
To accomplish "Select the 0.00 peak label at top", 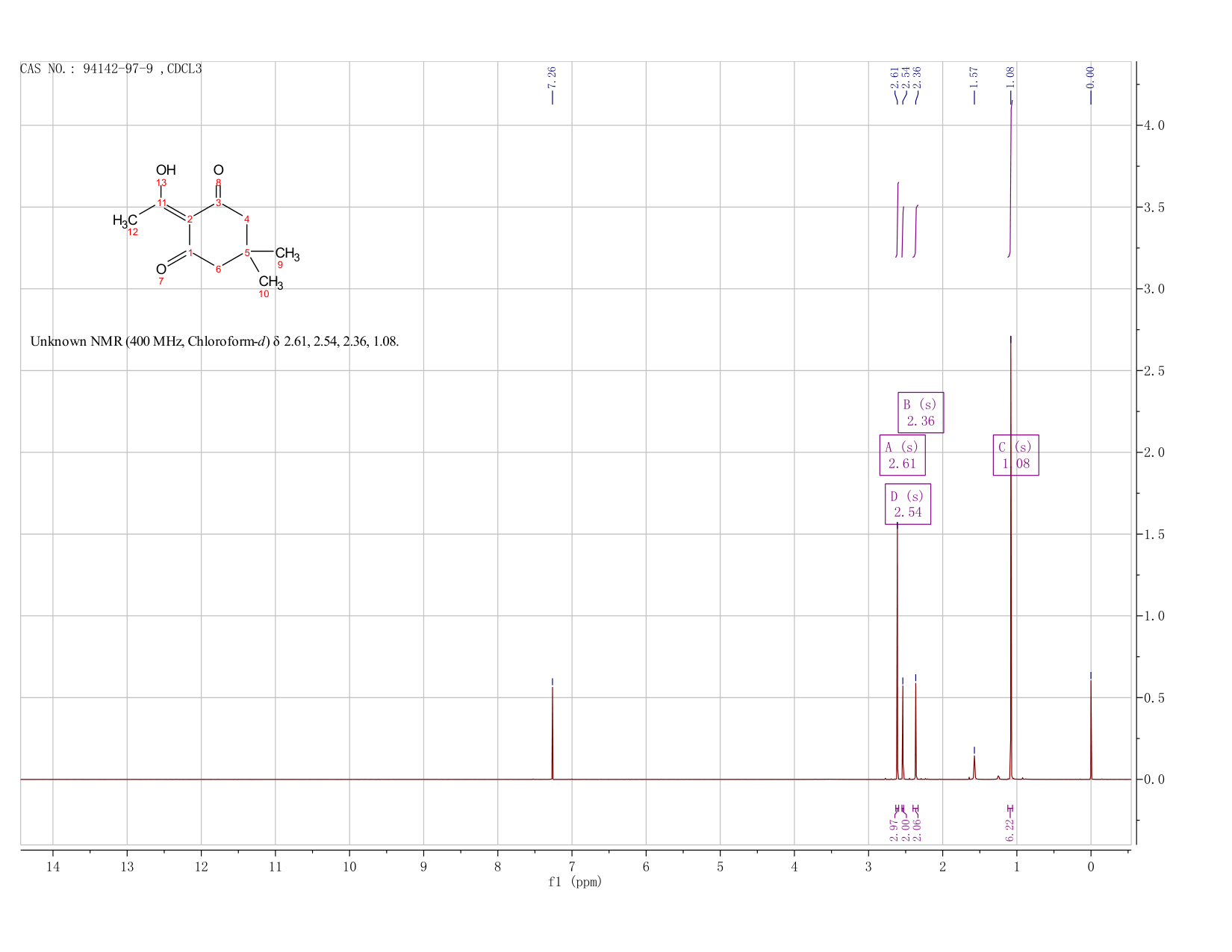I will [1090, 76].
